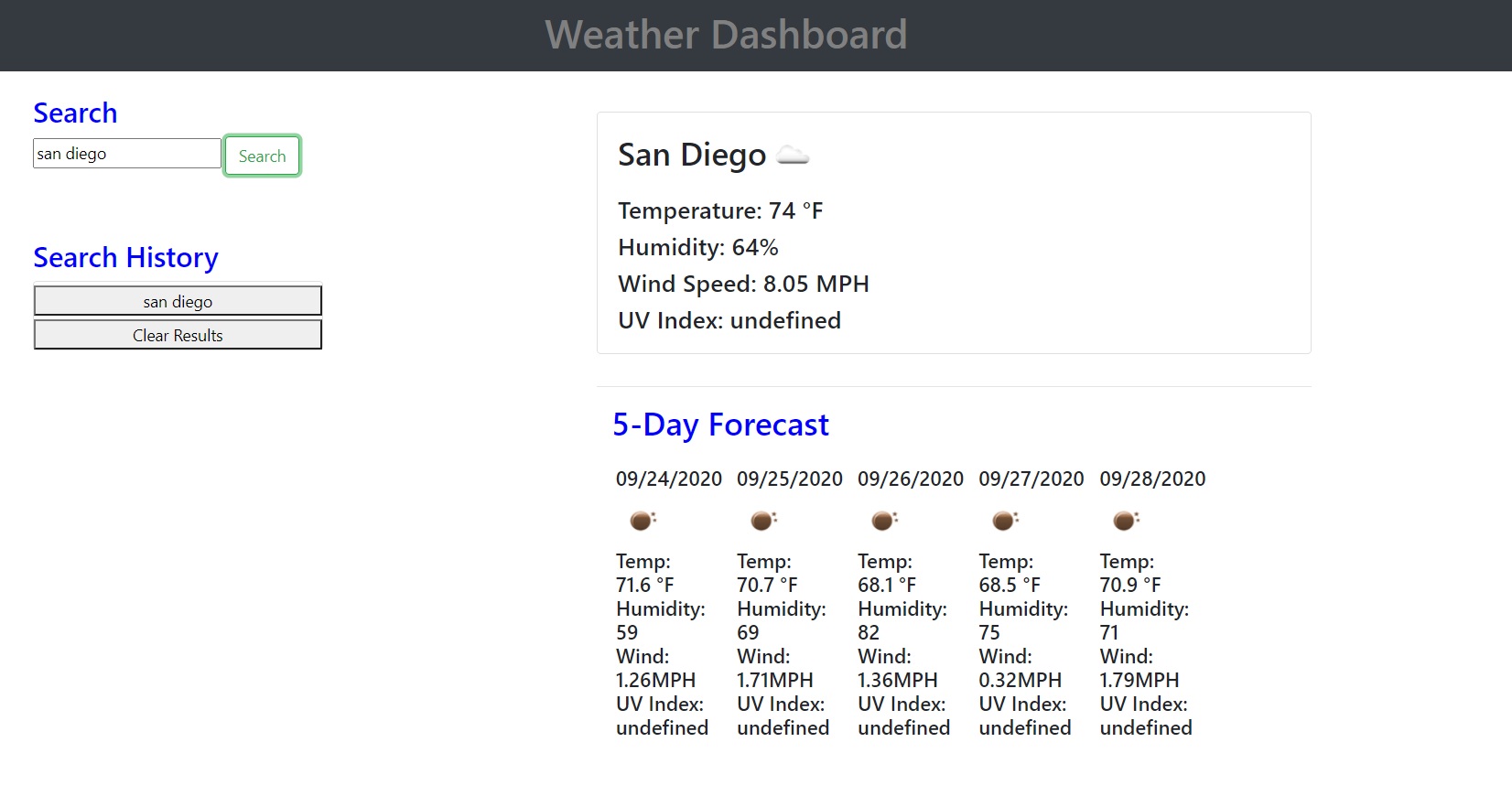Click the 09/24/2020 date label
1512x796 pixels.
click(x=668, y=479)
